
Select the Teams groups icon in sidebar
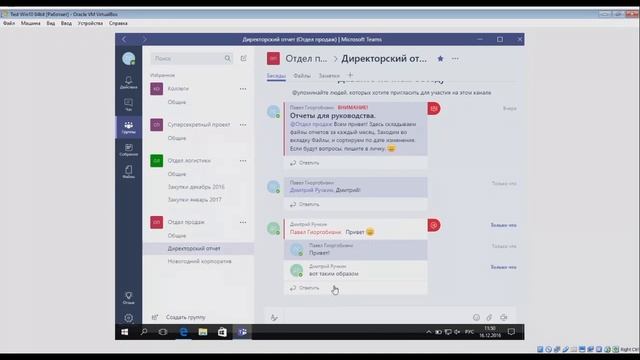pyautogui.click(x=129, y=127)
